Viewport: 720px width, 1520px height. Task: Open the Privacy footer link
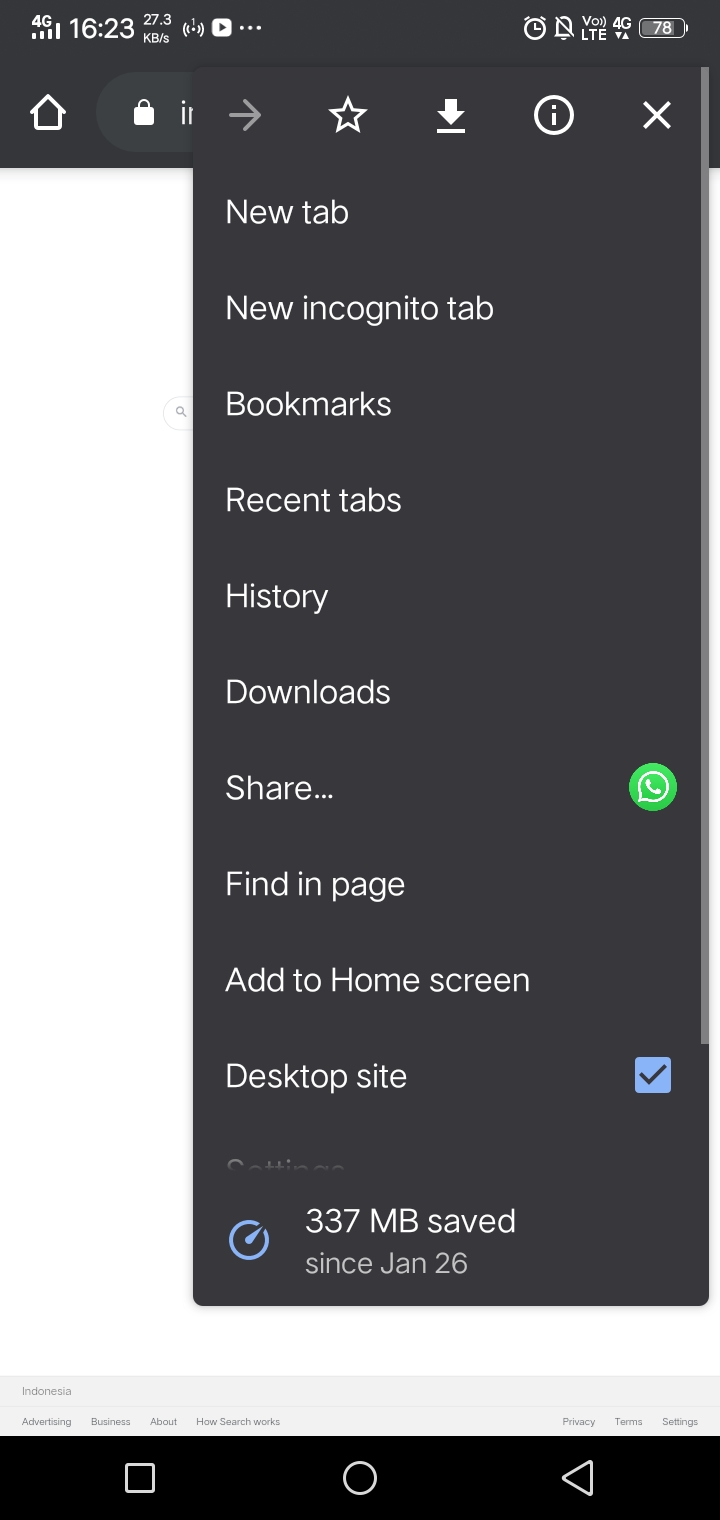(x=578, y=1421)
